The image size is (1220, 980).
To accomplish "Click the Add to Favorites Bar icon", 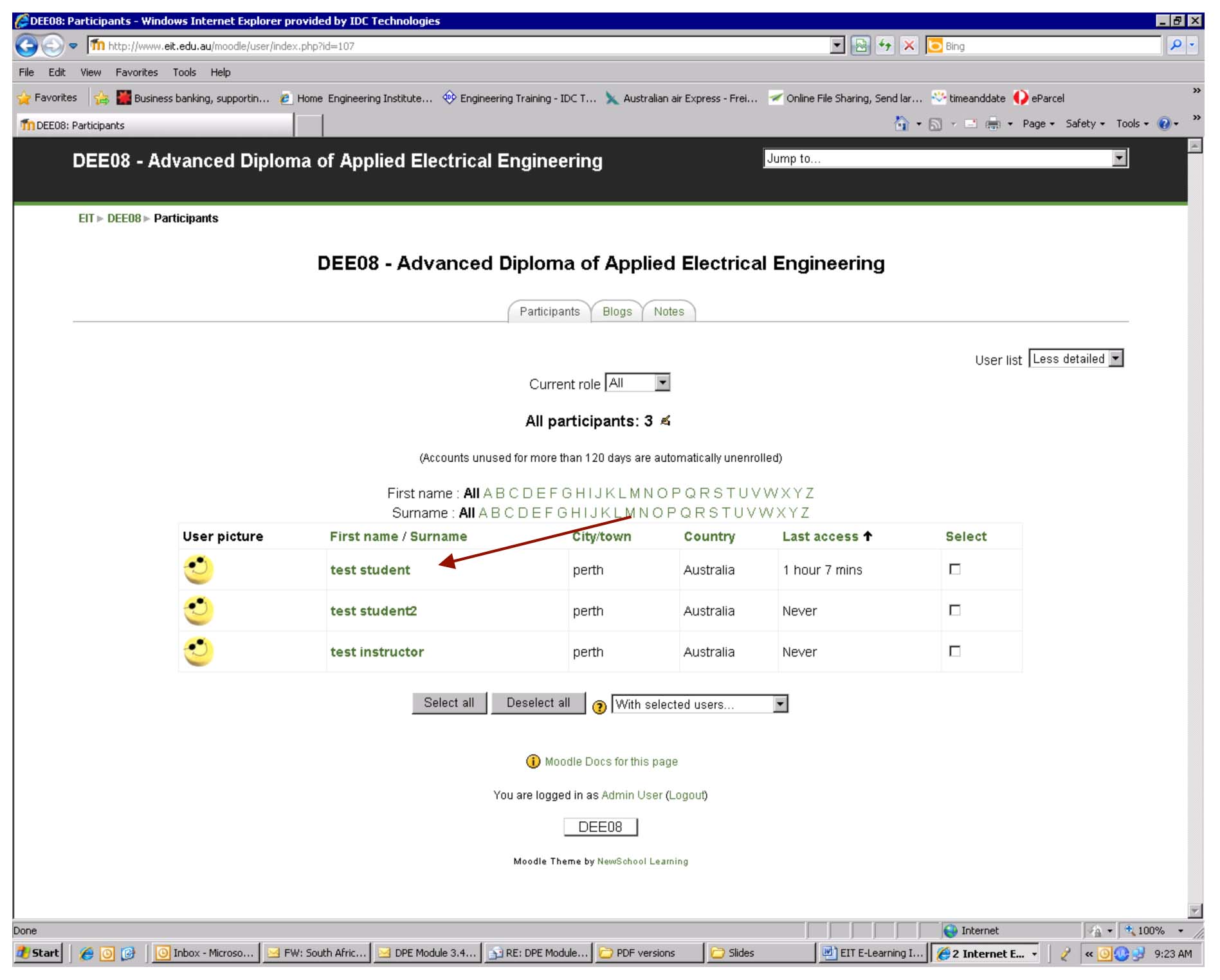I will coord(102,98).
